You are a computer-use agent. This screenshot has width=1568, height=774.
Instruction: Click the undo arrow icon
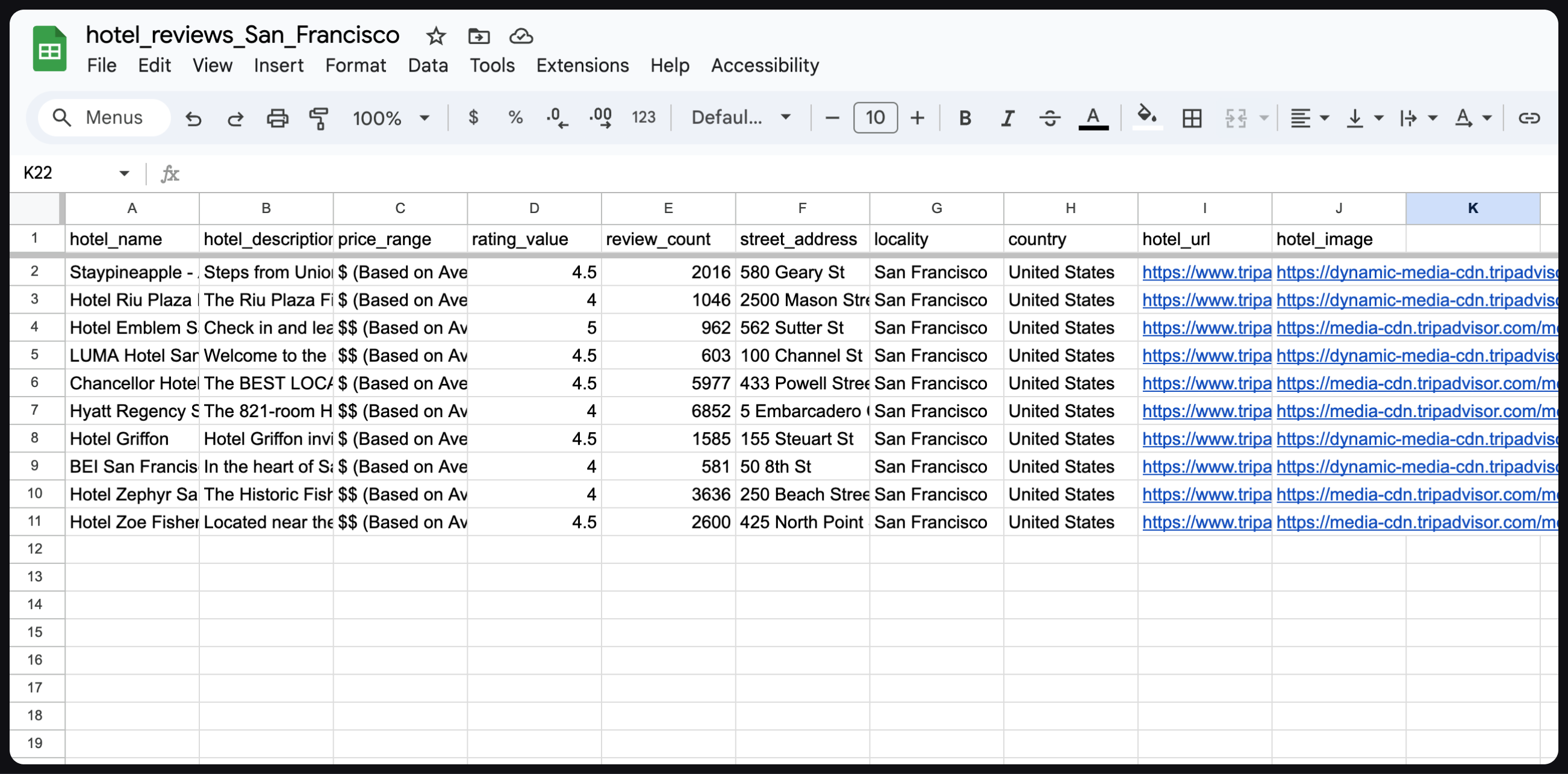pos(193,118)
